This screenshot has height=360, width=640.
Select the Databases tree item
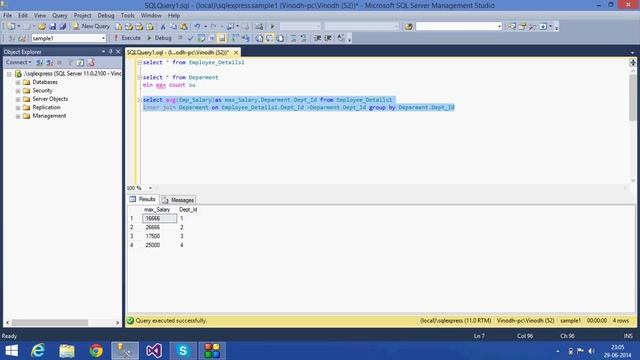[x=45, y=82]
